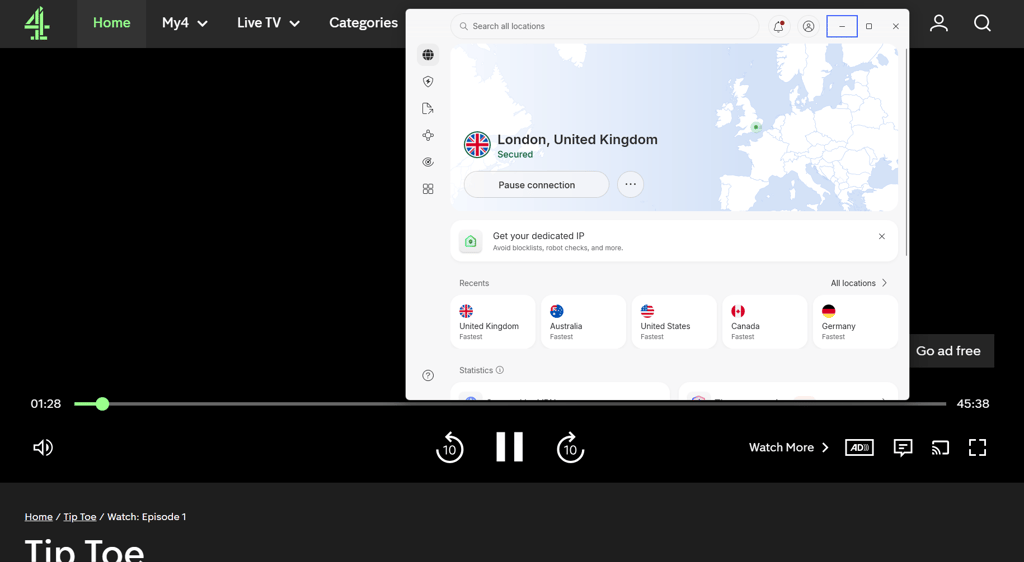Click the Statistics heading text
The image size is (1024, 562).
476,370
